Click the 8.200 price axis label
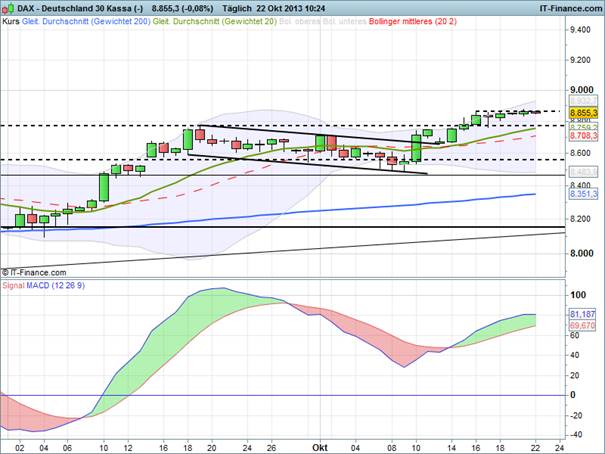 point(580,219)
